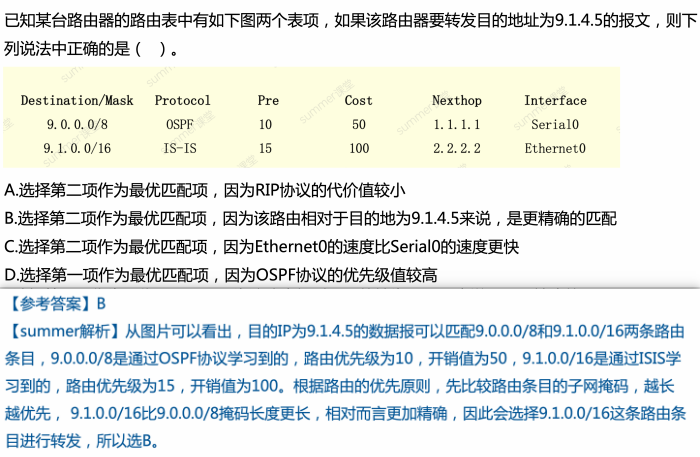Click the Cost column header
Viewport: 700px width, 457px height.
point(358,101)
